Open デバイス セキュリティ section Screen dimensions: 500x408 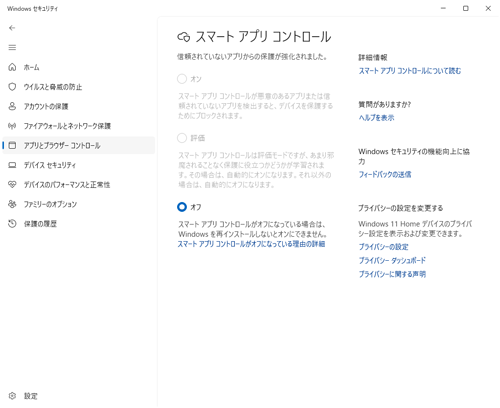click(x=78, y=165)
